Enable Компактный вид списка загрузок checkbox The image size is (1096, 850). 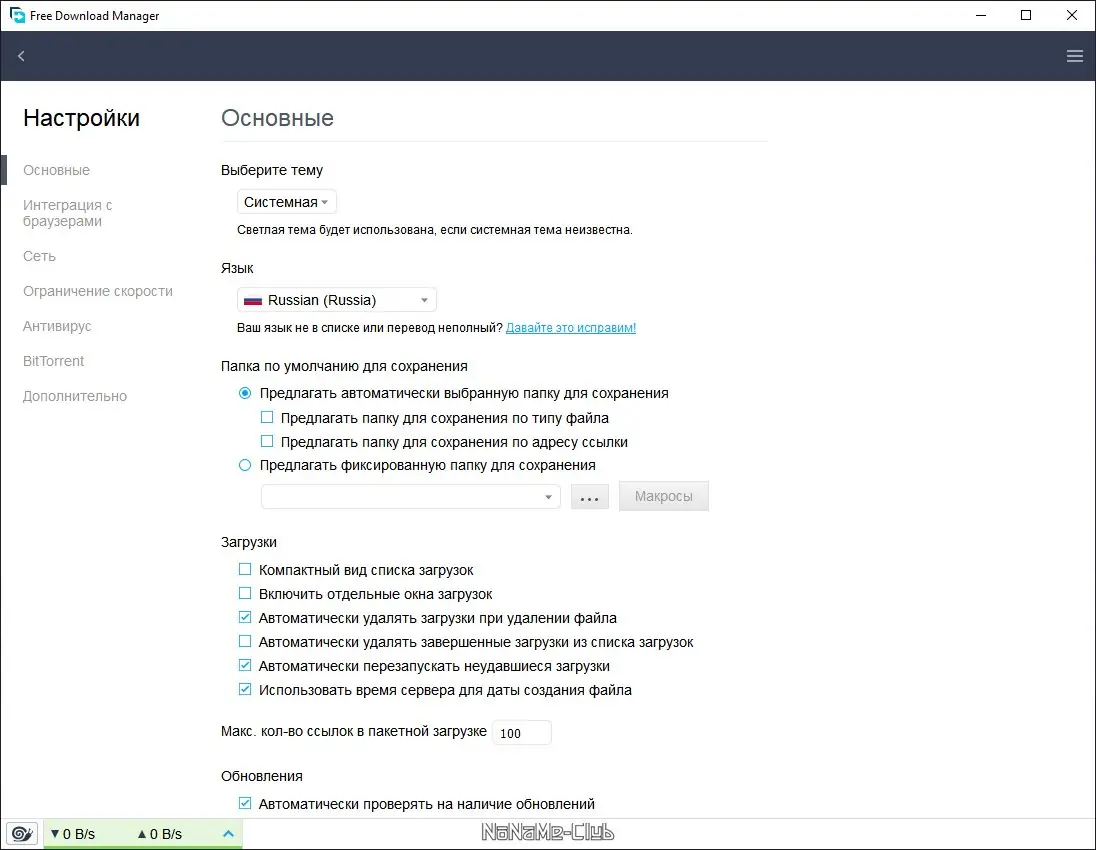(x=245, y=569)
